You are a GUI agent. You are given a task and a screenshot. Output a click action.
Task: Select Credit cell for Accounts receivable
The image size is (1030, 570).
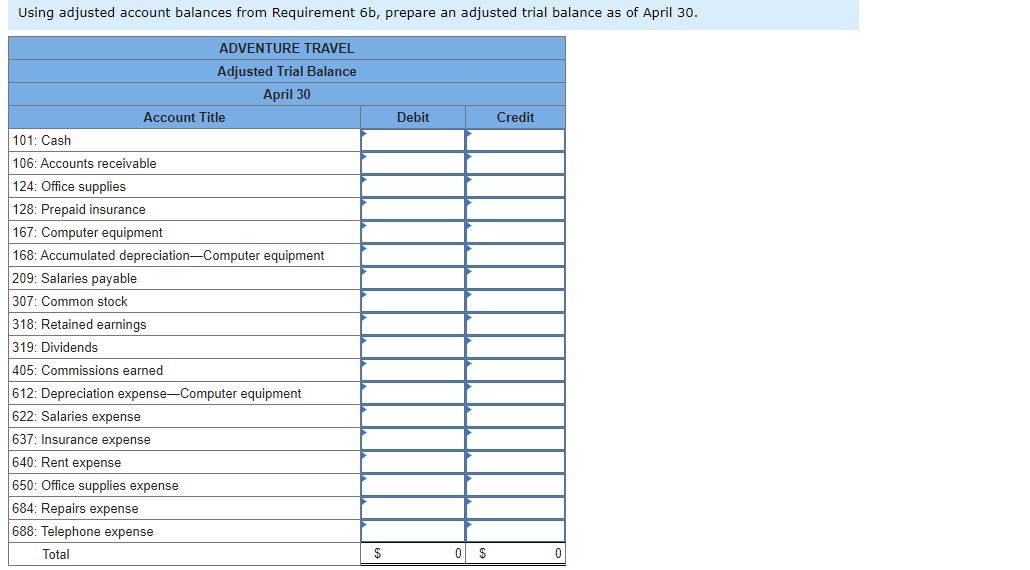tap(516, 163)
